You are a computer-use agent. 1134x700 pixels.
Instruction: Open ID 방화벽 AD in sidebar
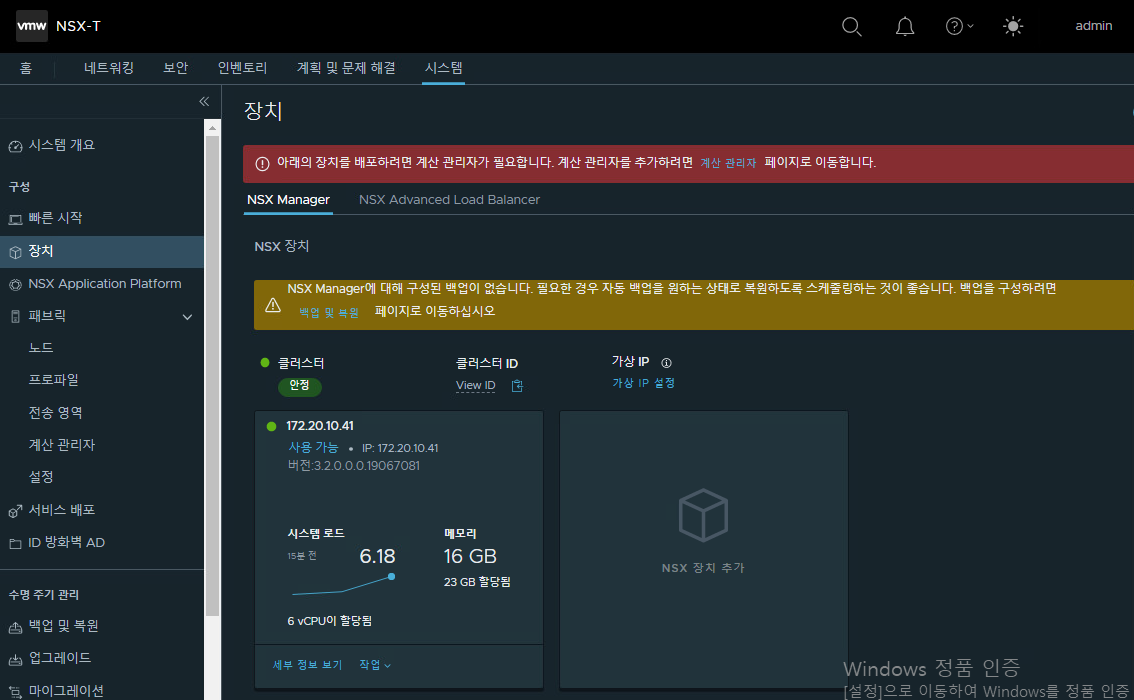(66, 542)
